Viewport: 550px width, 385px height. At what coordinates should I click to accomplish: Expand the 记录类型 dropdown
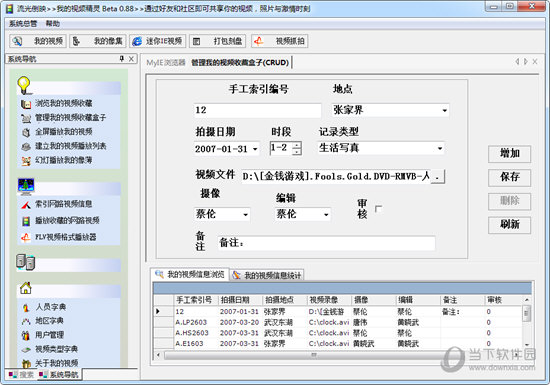pyautogui.click(x=440, y=148)
